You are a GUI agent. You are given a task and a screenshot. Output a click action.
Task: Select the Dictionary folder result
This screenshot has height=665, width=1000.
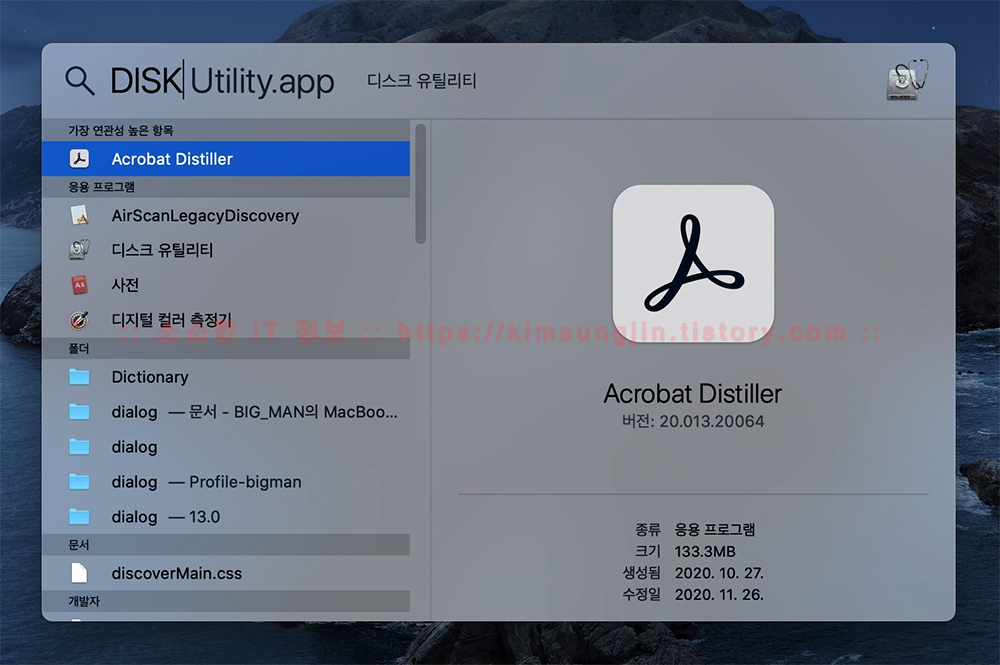pyautogui.click(x=226, y=377)
